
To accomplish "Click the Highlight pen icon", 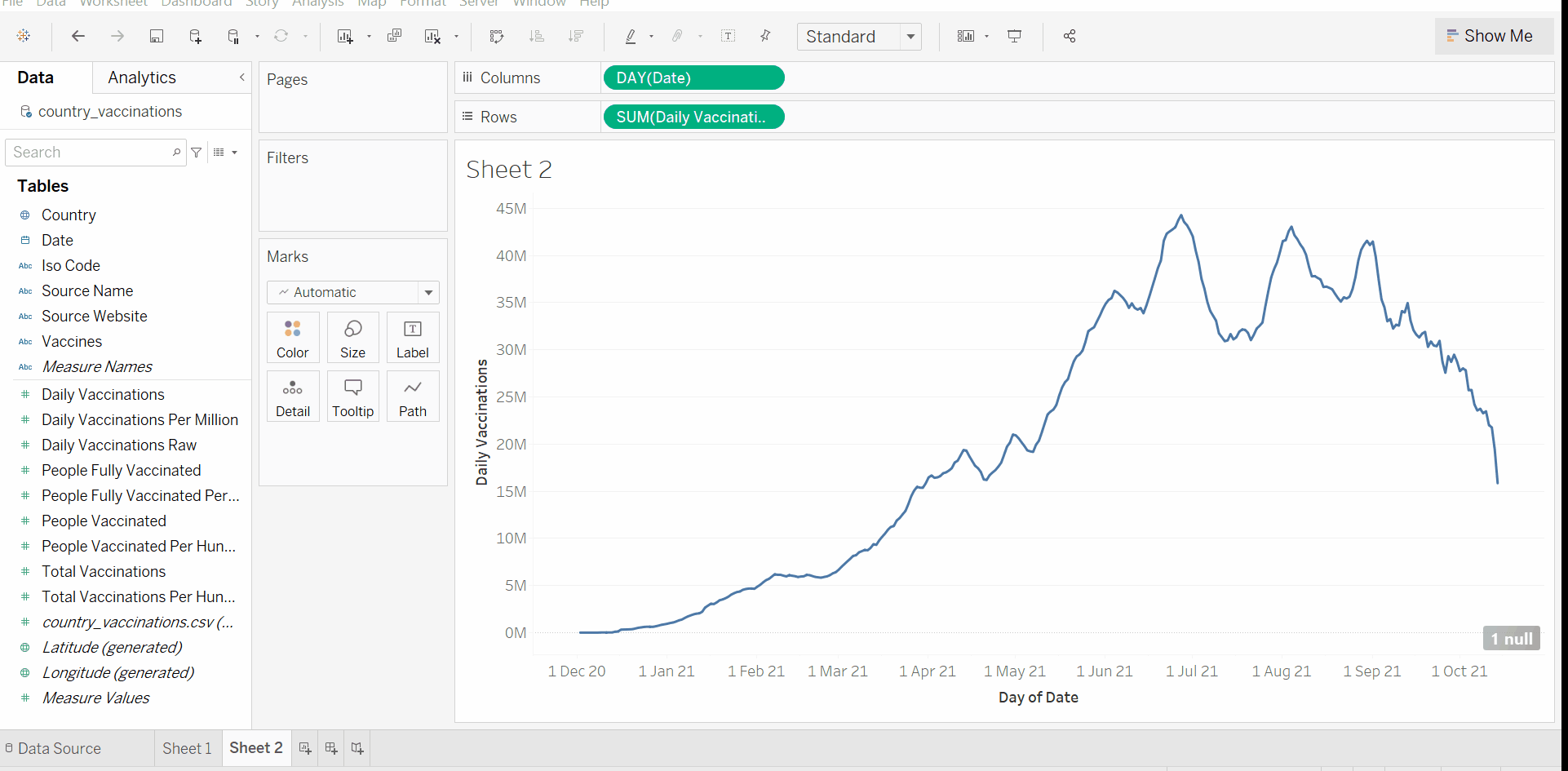I will [631, 36].
